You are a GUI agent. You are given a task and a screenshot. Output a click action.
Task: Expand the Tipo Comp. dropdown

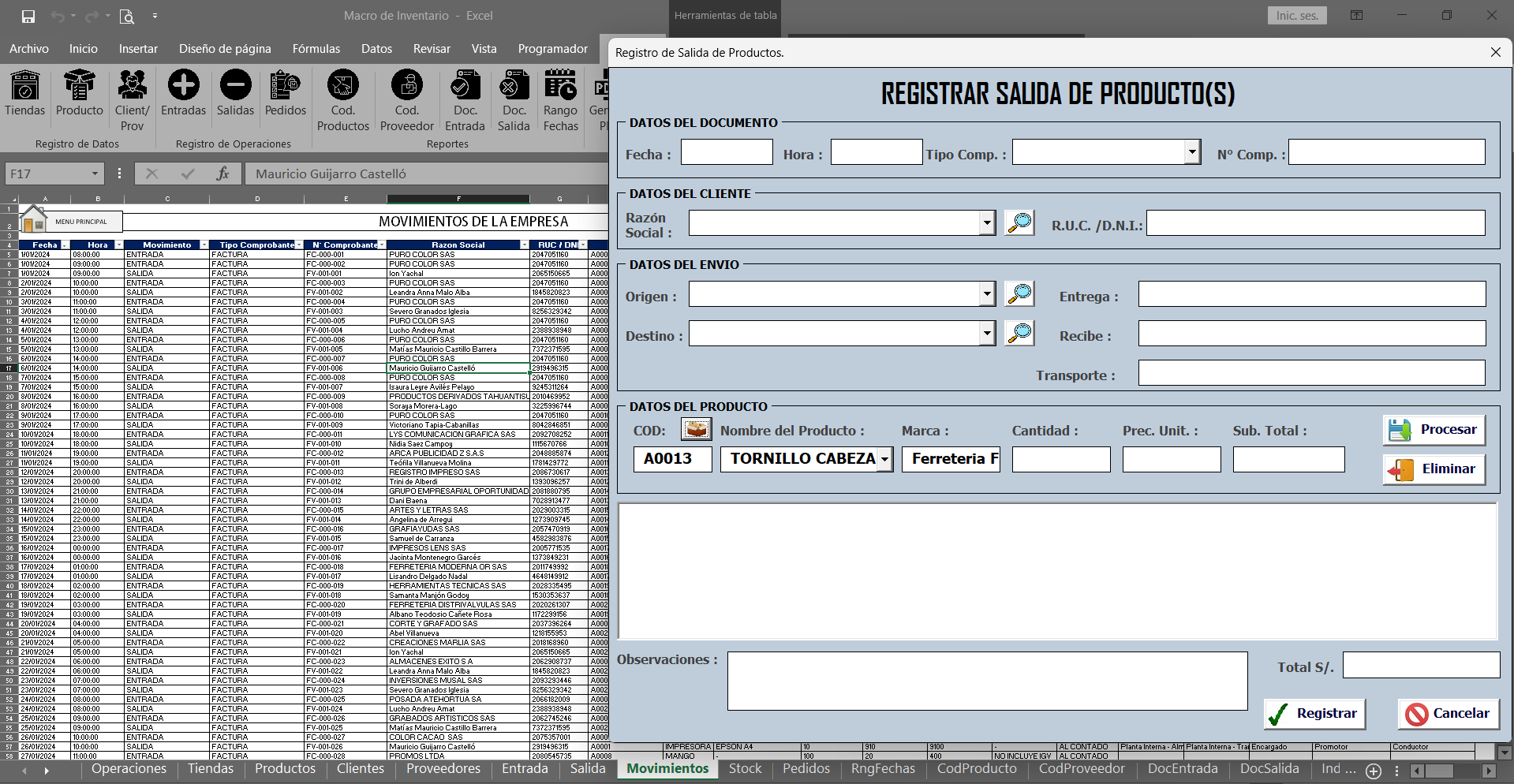(1192, 152)
